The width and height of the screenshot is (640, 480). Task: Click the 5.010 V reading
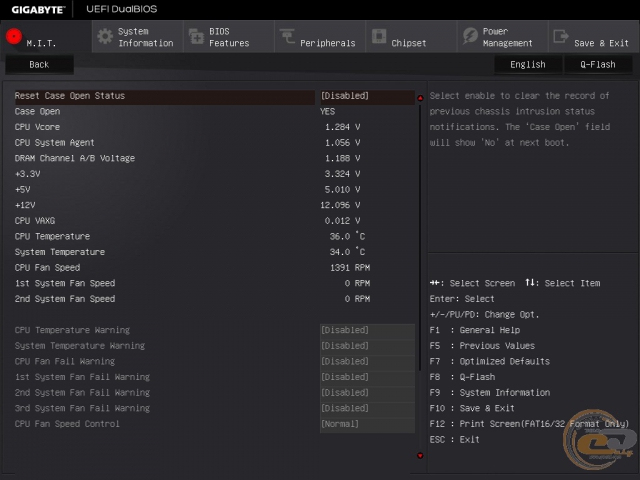click(342, 189)
